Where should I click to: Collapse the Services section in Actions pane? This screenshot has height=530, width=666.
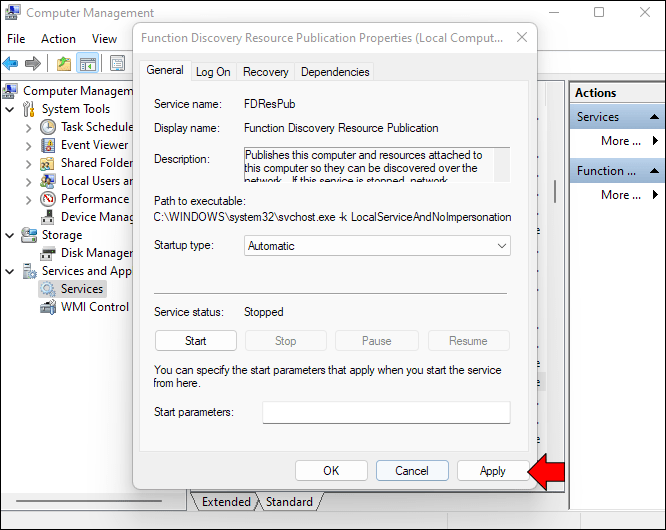tap(654, 117)
